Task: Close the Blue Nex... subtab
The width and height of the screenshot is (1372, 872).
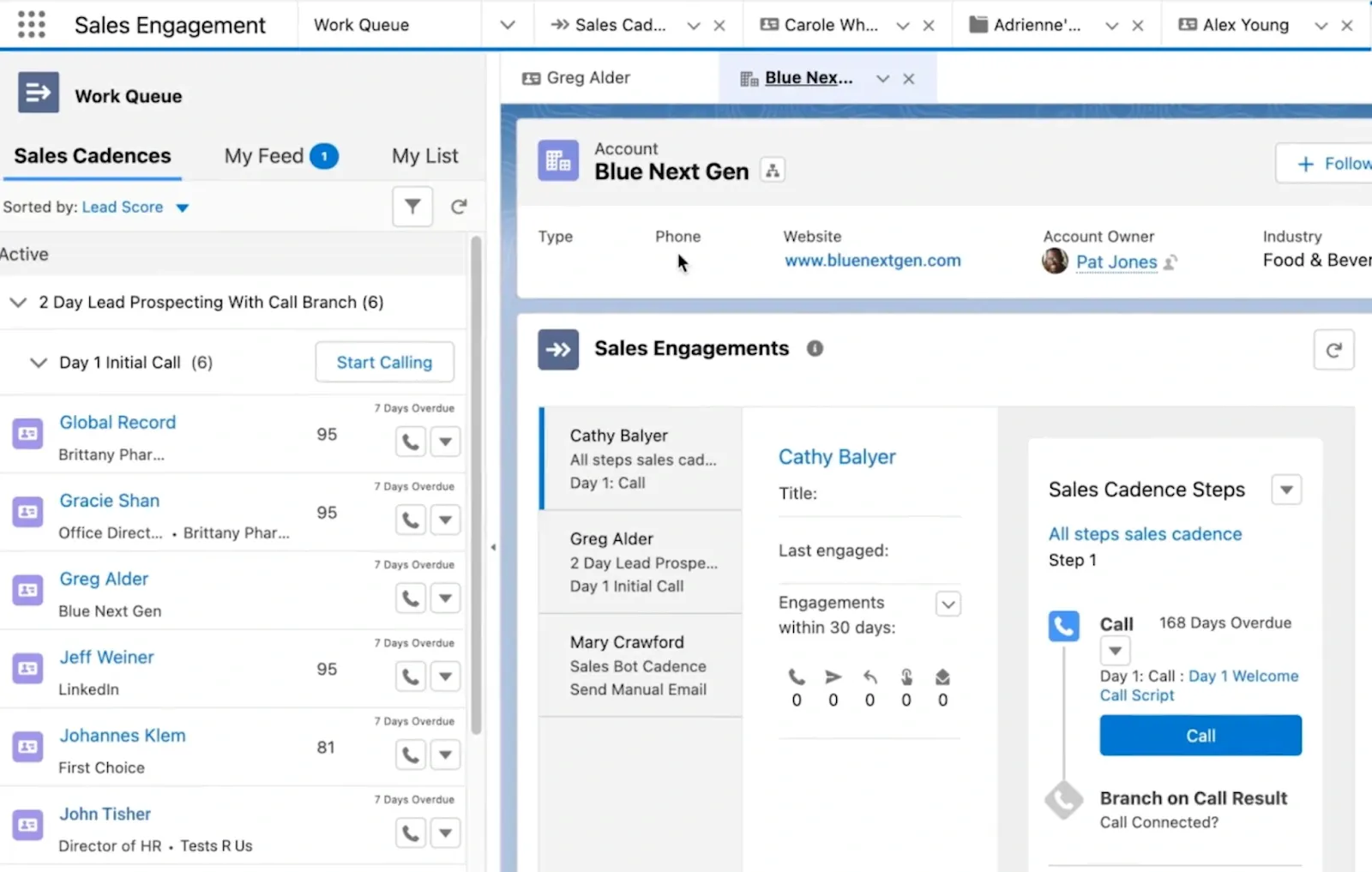Action: tap(909, 79)
